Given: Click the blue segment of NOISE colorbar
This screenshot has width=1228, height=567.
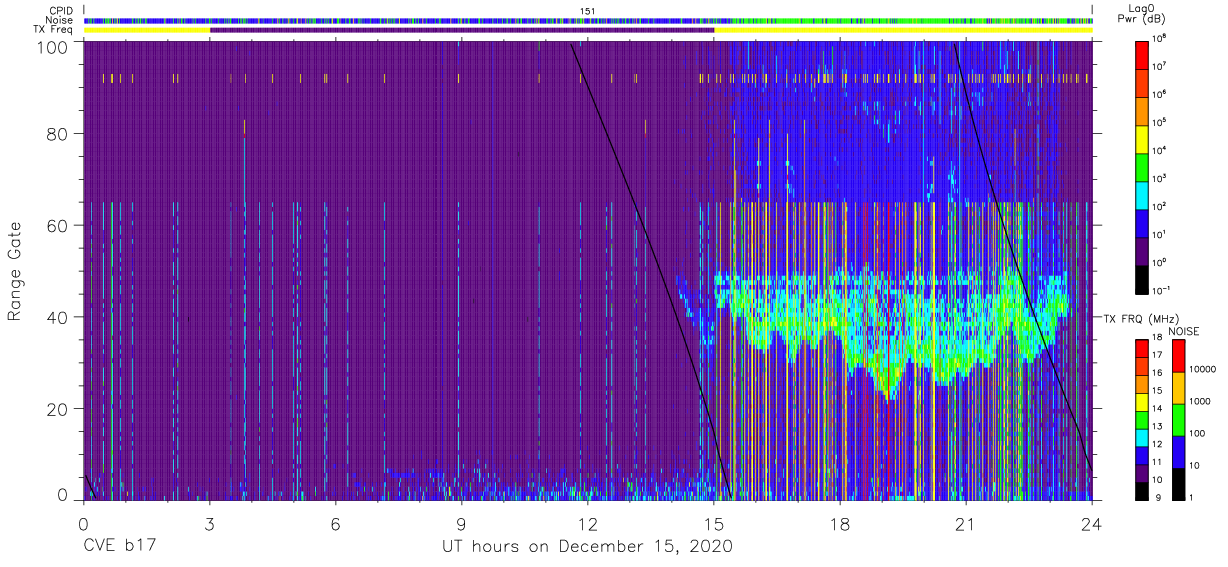Looking at the screenshot, I should coord(1178,451).
